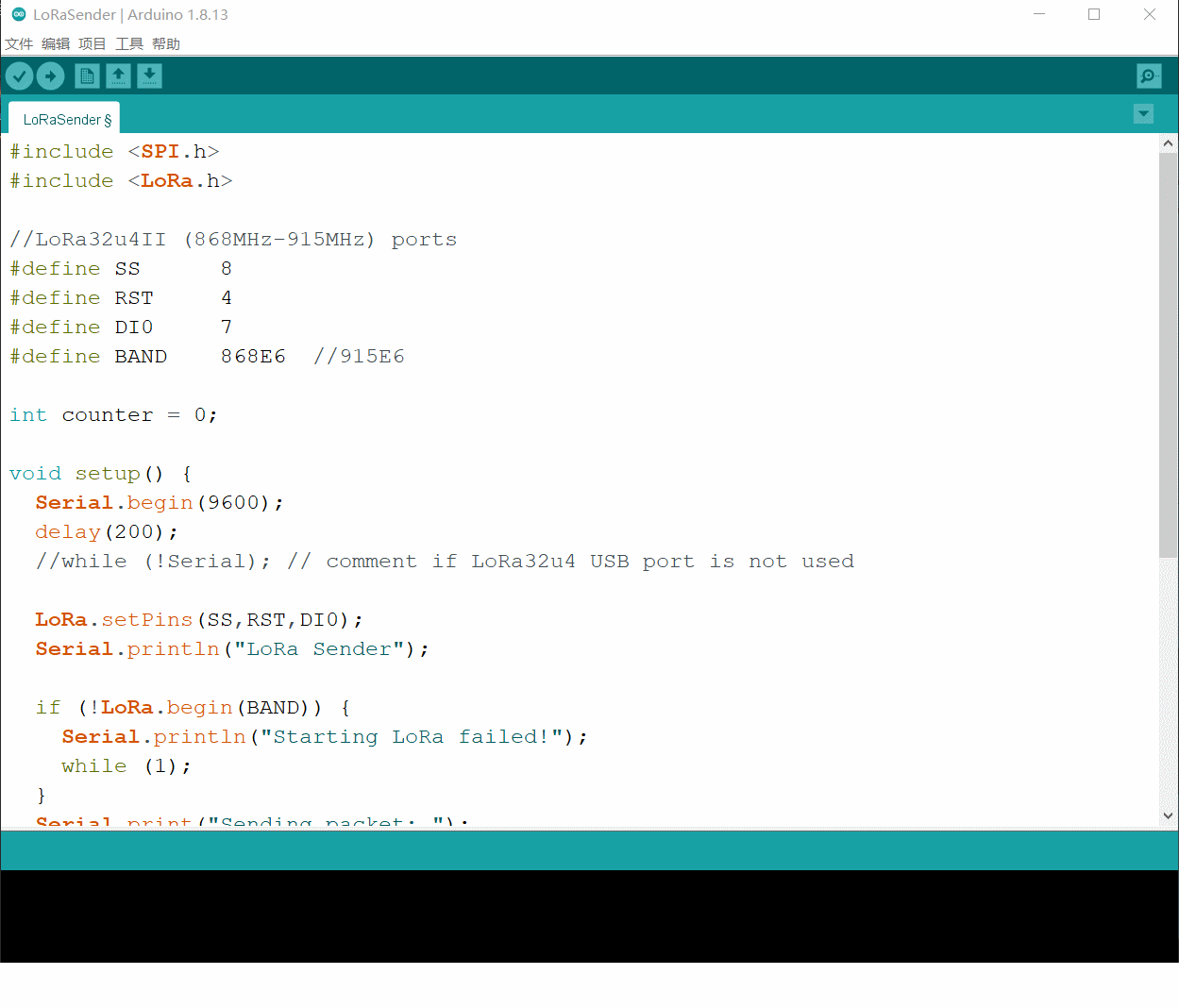1179x1008 pixels.
Task: Save the current sketch
Action: pos(149,76)
